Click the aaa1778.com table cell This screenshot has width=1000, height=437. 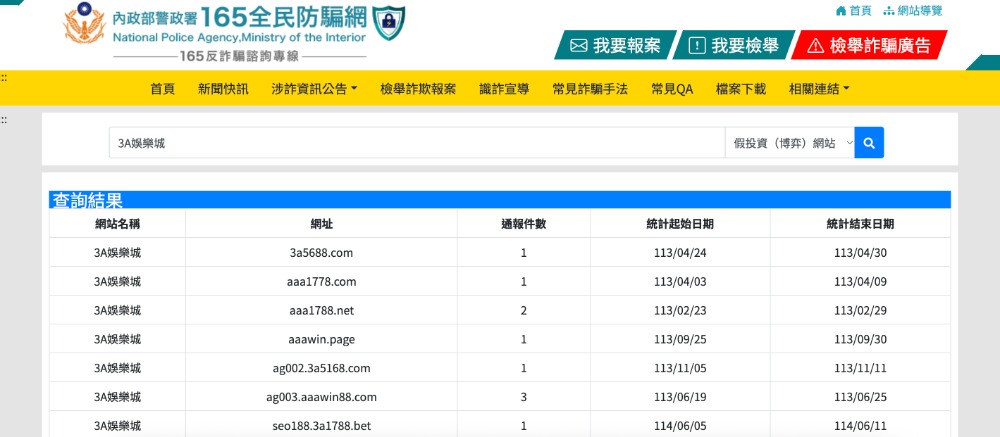(x=321, y=281)
